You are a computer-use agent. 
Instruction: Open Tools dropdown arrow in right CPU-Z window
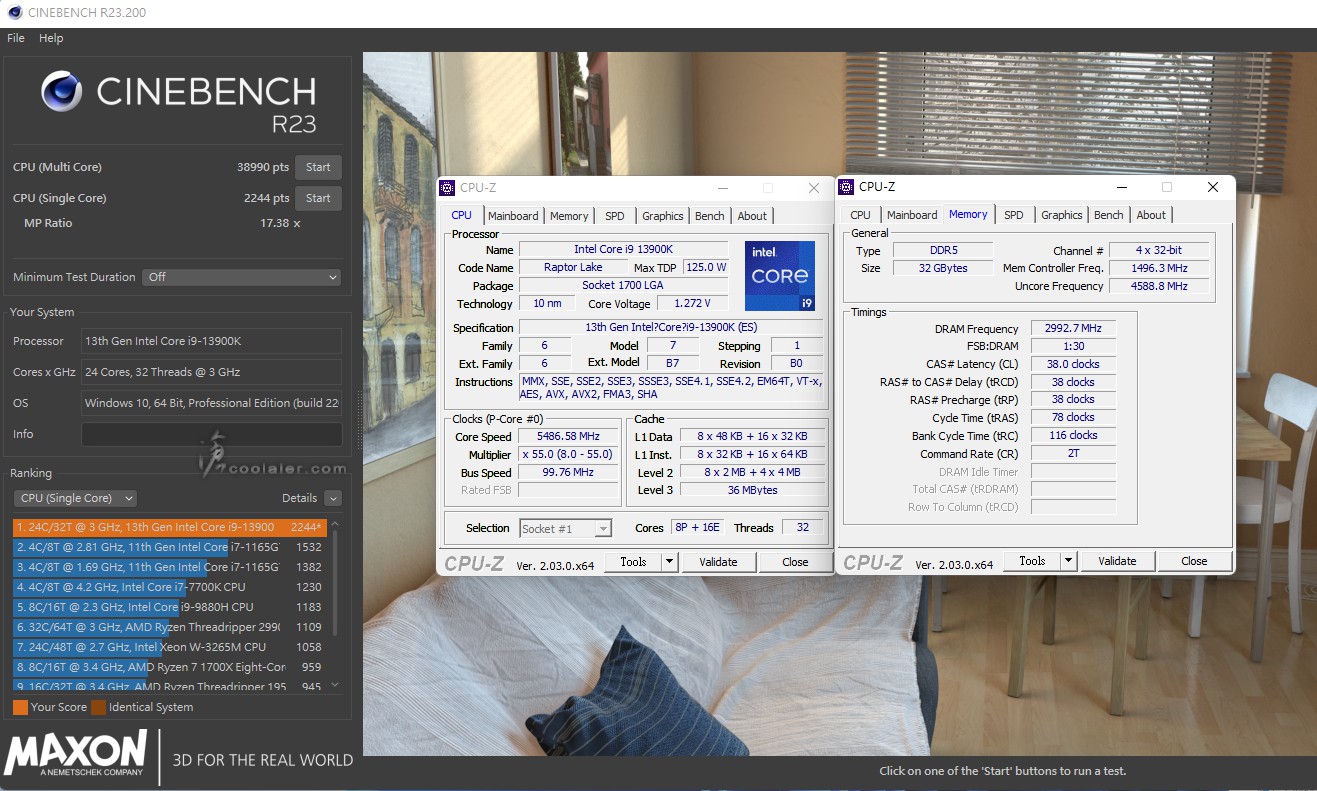coord(1069,561)
